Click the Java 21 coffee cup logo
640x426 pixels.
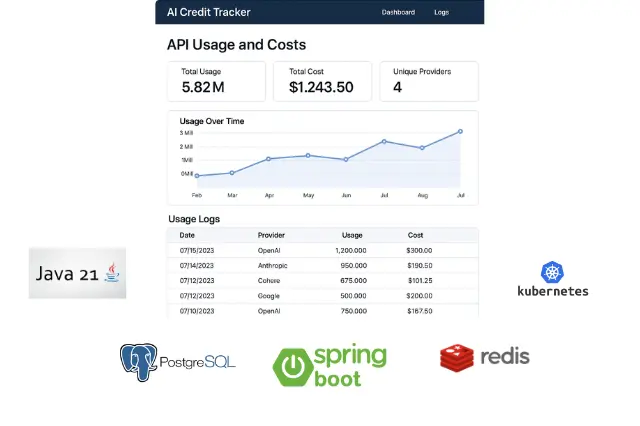point(112,273)
